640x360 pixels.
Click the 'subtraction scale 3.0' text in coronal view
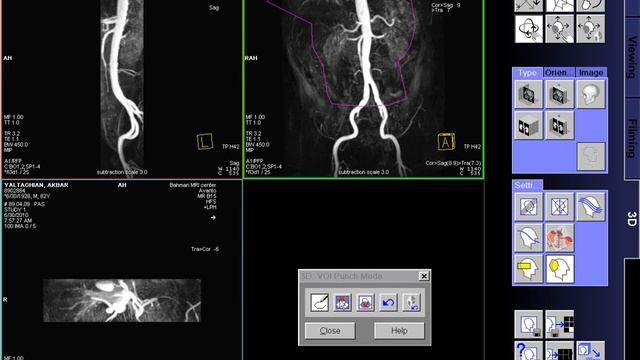[x=363, y=172]
